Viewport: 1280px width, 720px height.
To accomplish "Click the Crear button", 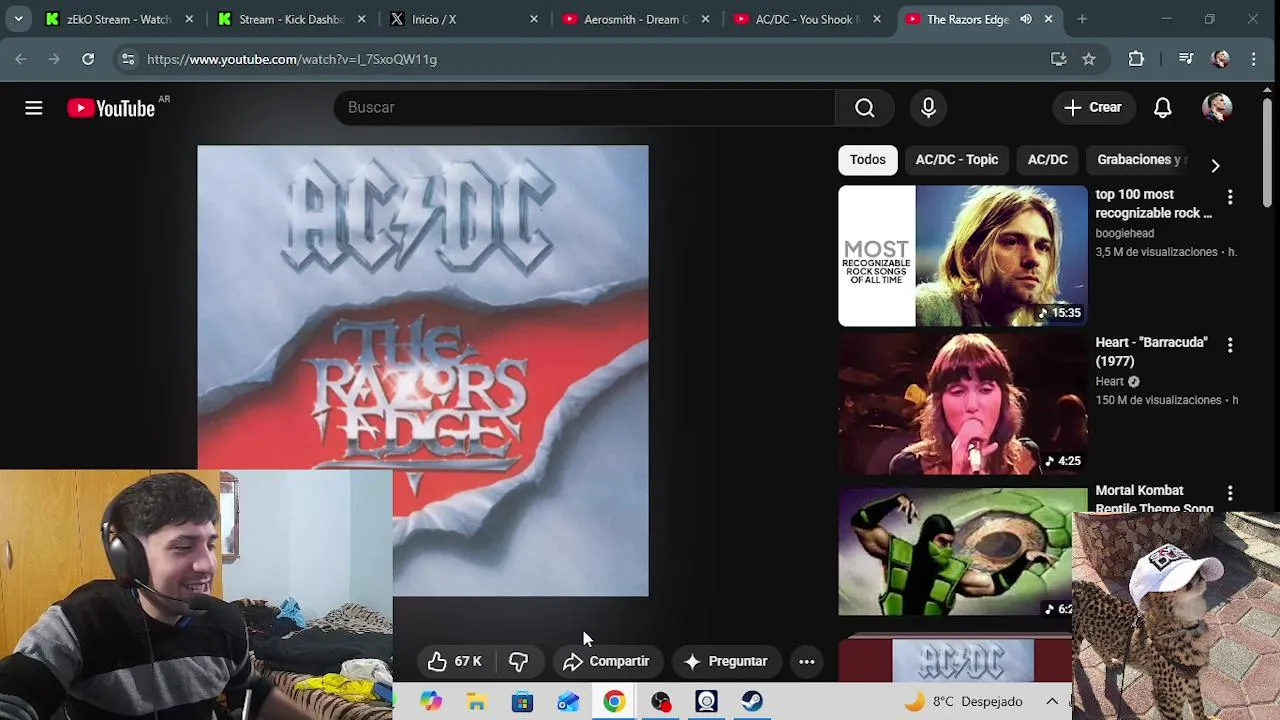I will pyautogui.click(x=1093, y=108).
